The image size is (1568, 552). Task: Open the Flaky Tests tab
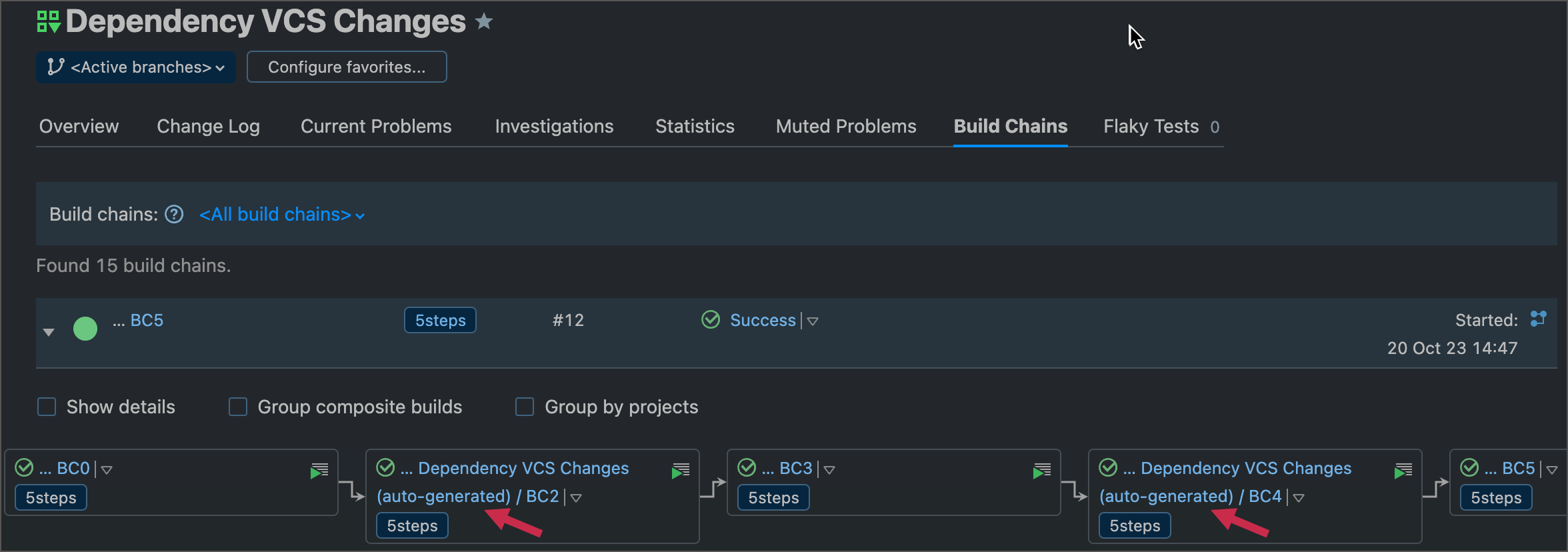[x=1151, y=126]
